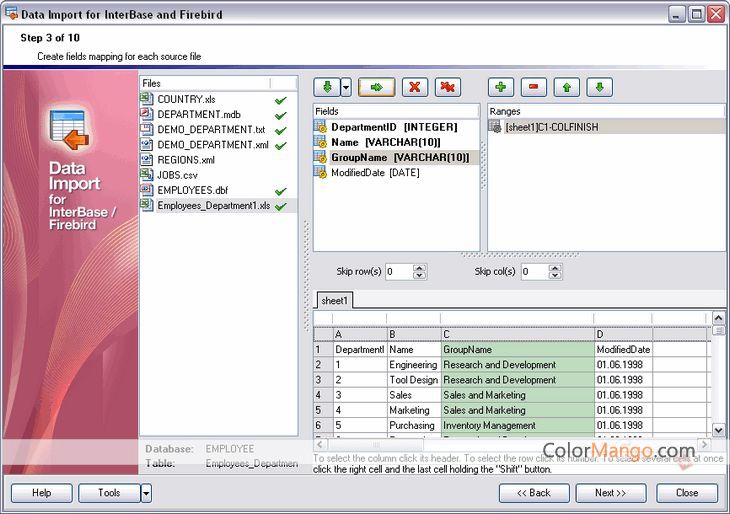Select the JOBS.csv file icon
Viewport: 730px width, 514px height.
click(x=147, y=175)
